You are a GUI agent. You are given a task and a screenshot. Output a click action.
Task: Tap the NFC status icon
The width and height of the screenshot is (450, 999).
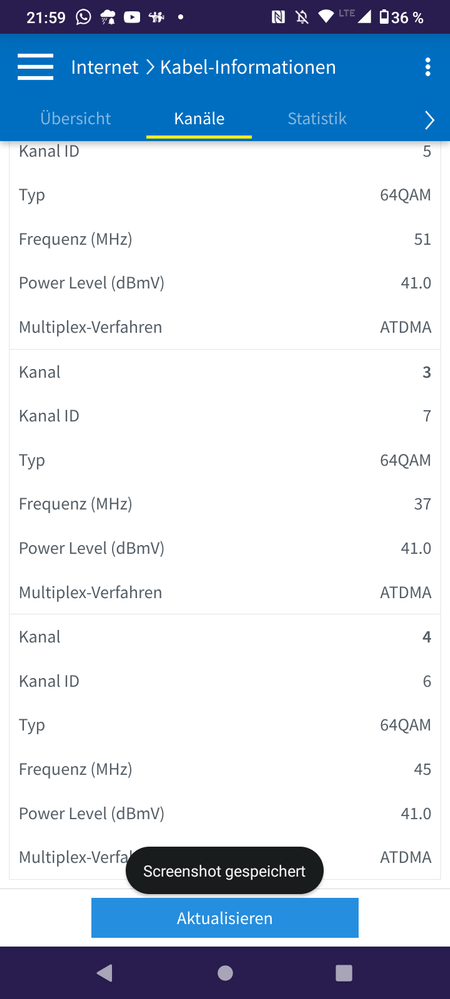click(278, 17)
